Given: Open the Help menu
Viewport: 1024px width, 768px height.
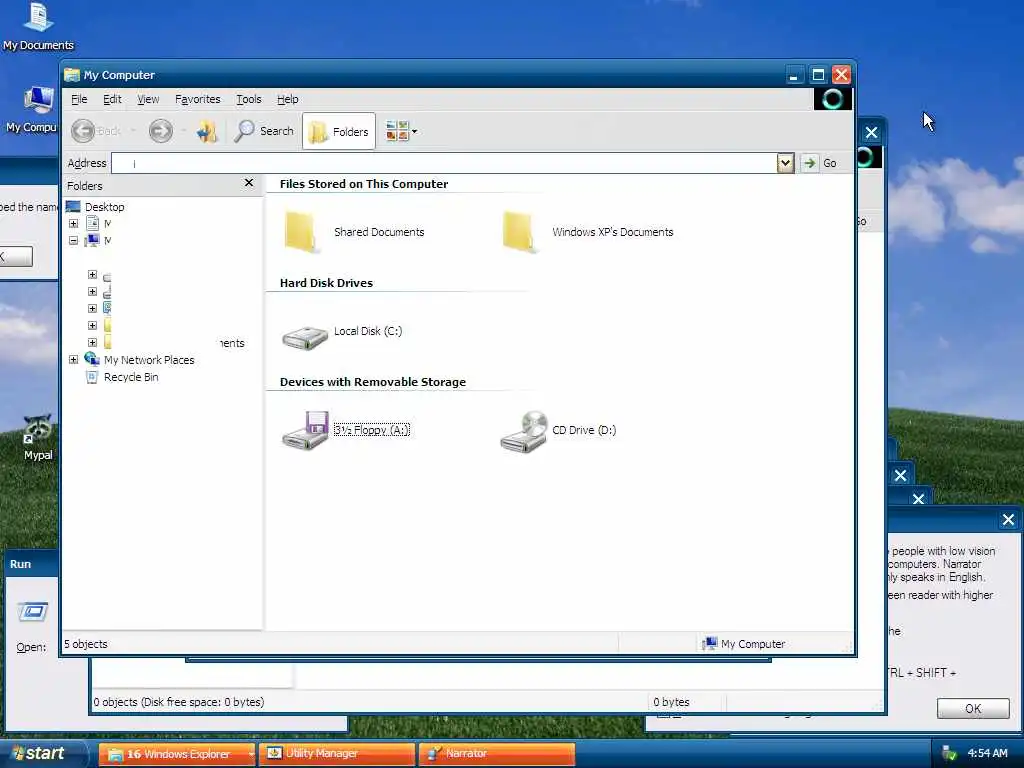Looking at the screenshot, I should coord(287,99).
